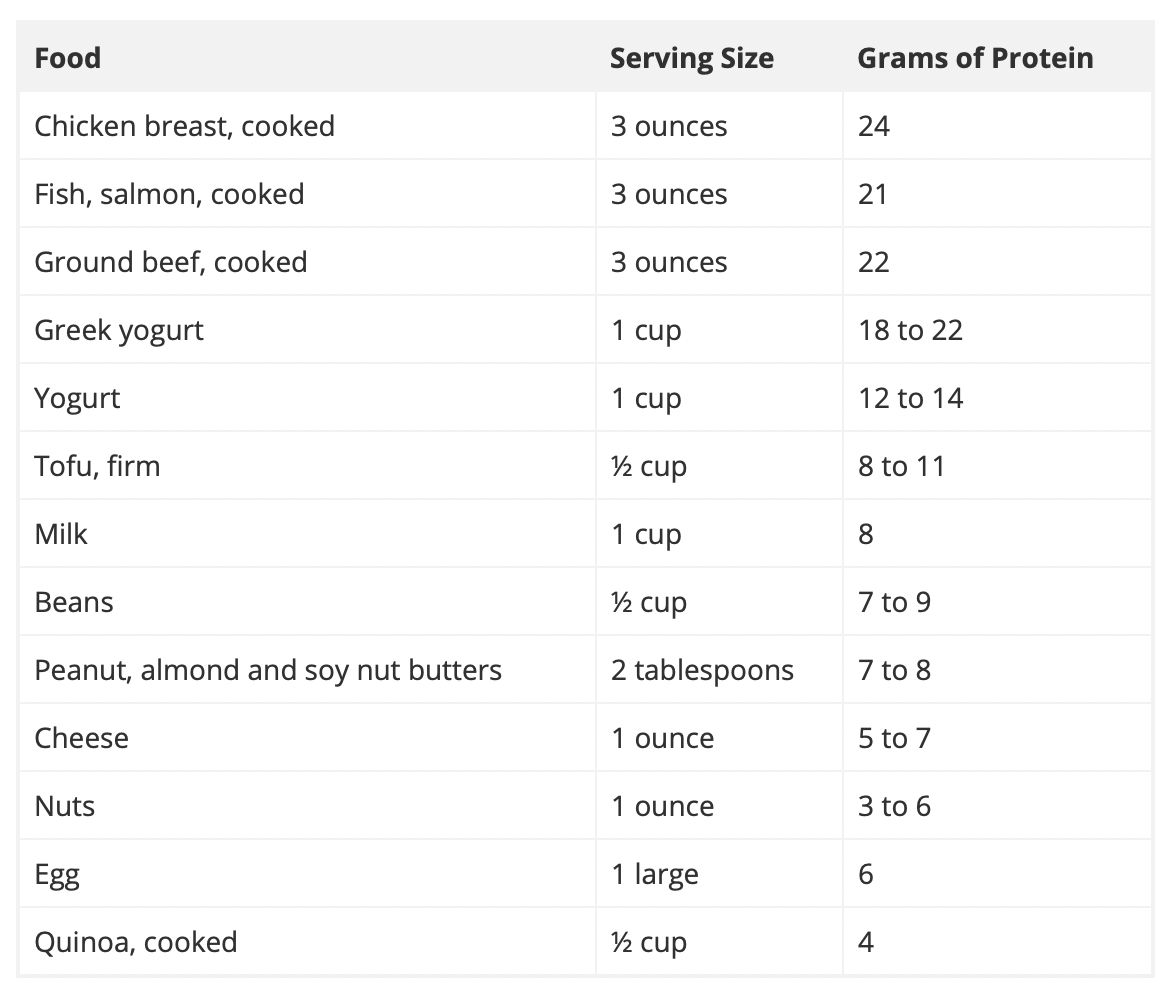Click the Fish, salmon, cooked cell
This screenshot has height=994, width=1172.
tap(169, 194)
